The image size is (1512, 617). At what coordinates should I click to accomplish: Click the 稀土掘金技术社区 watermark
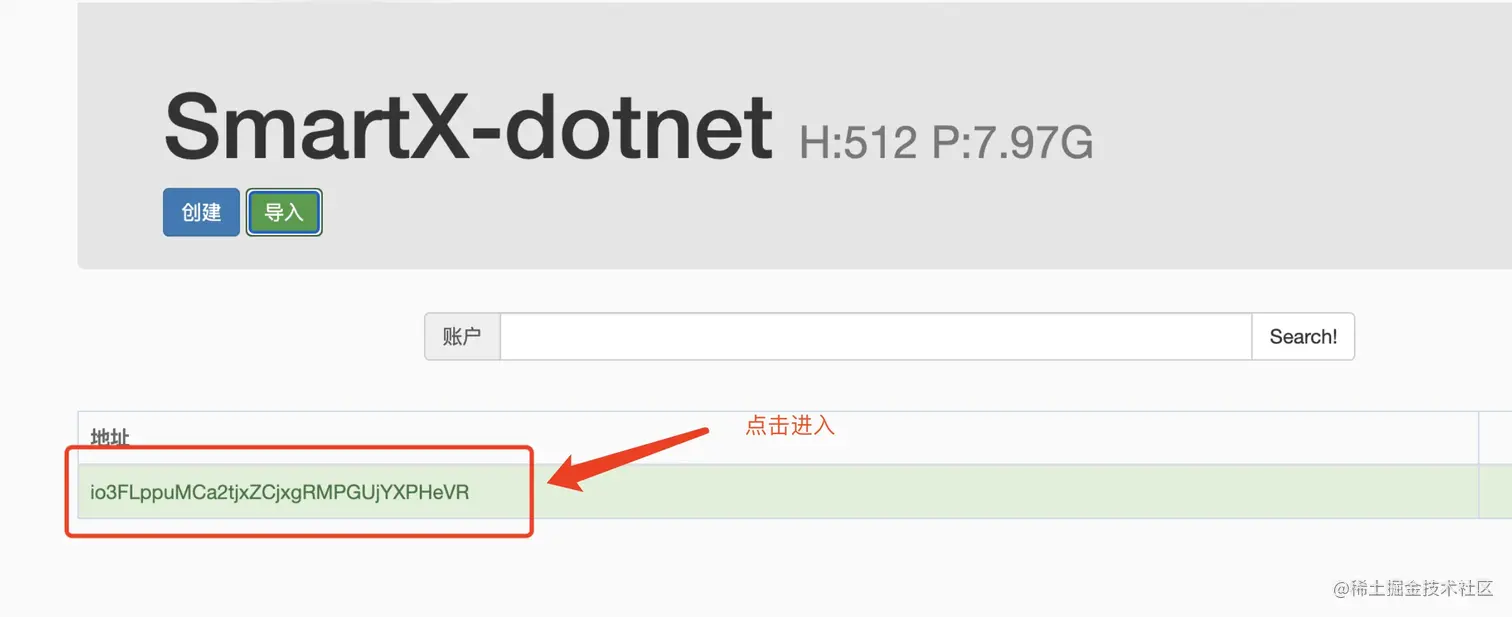1413,588
